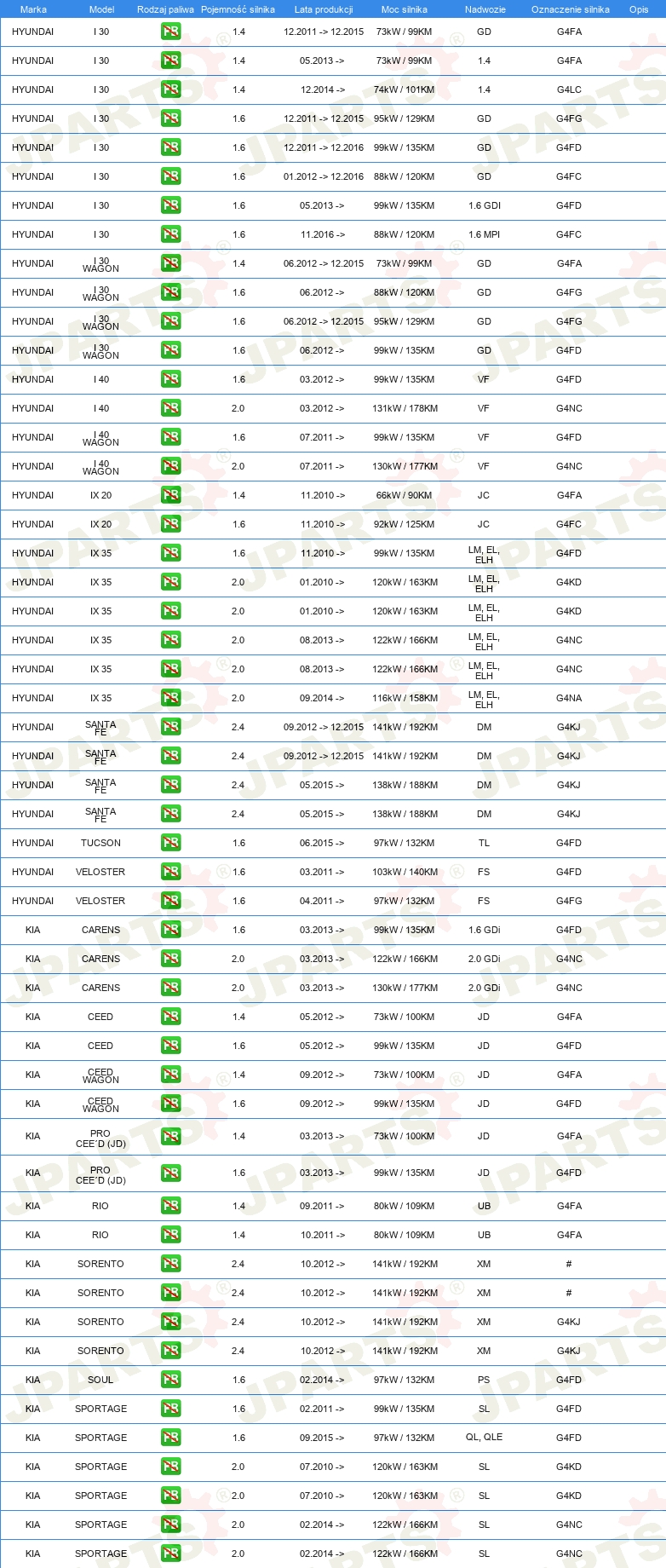Click the Opis column header
Screen dimensions: 666x1568
coord(639,9)
